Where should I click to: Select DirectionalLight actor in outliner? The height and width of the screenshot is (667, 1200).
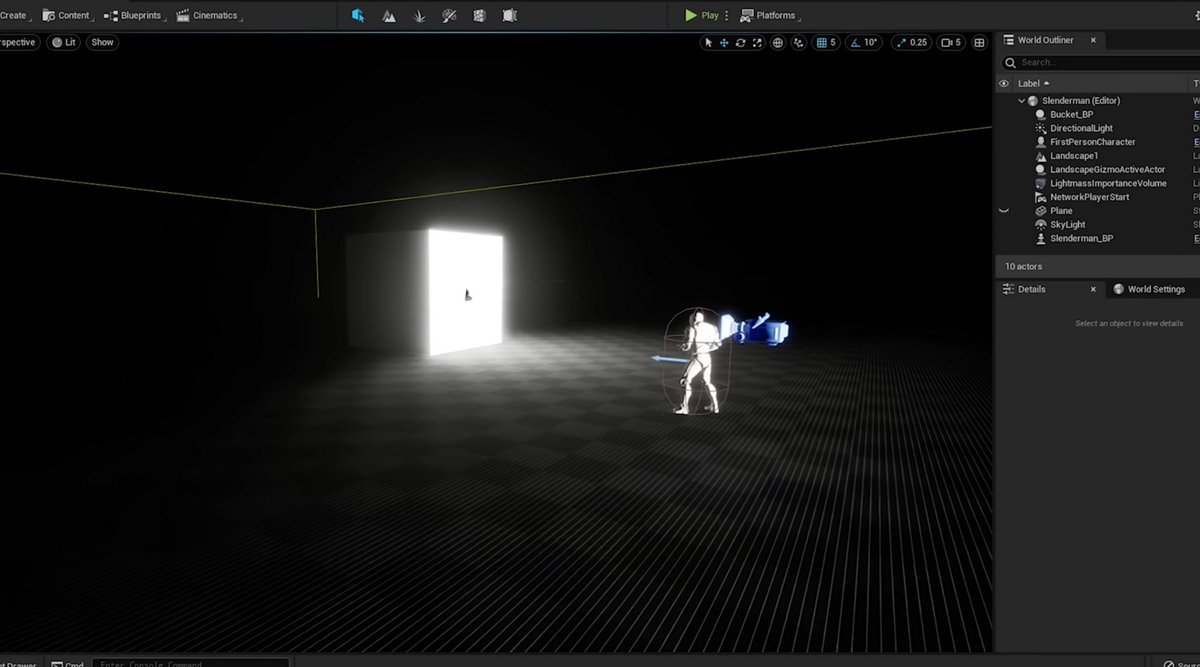(1081, 128)
